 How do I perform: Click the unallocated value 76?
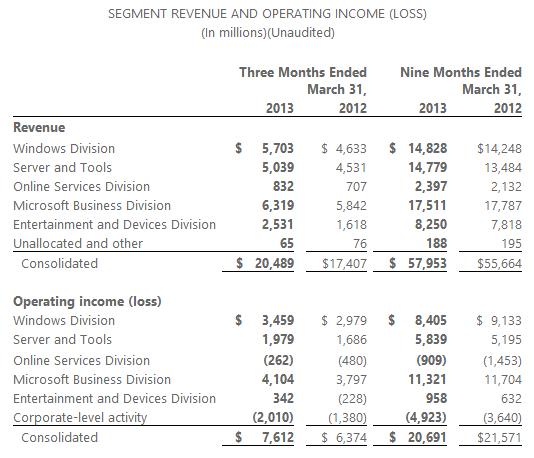[360, 243]
